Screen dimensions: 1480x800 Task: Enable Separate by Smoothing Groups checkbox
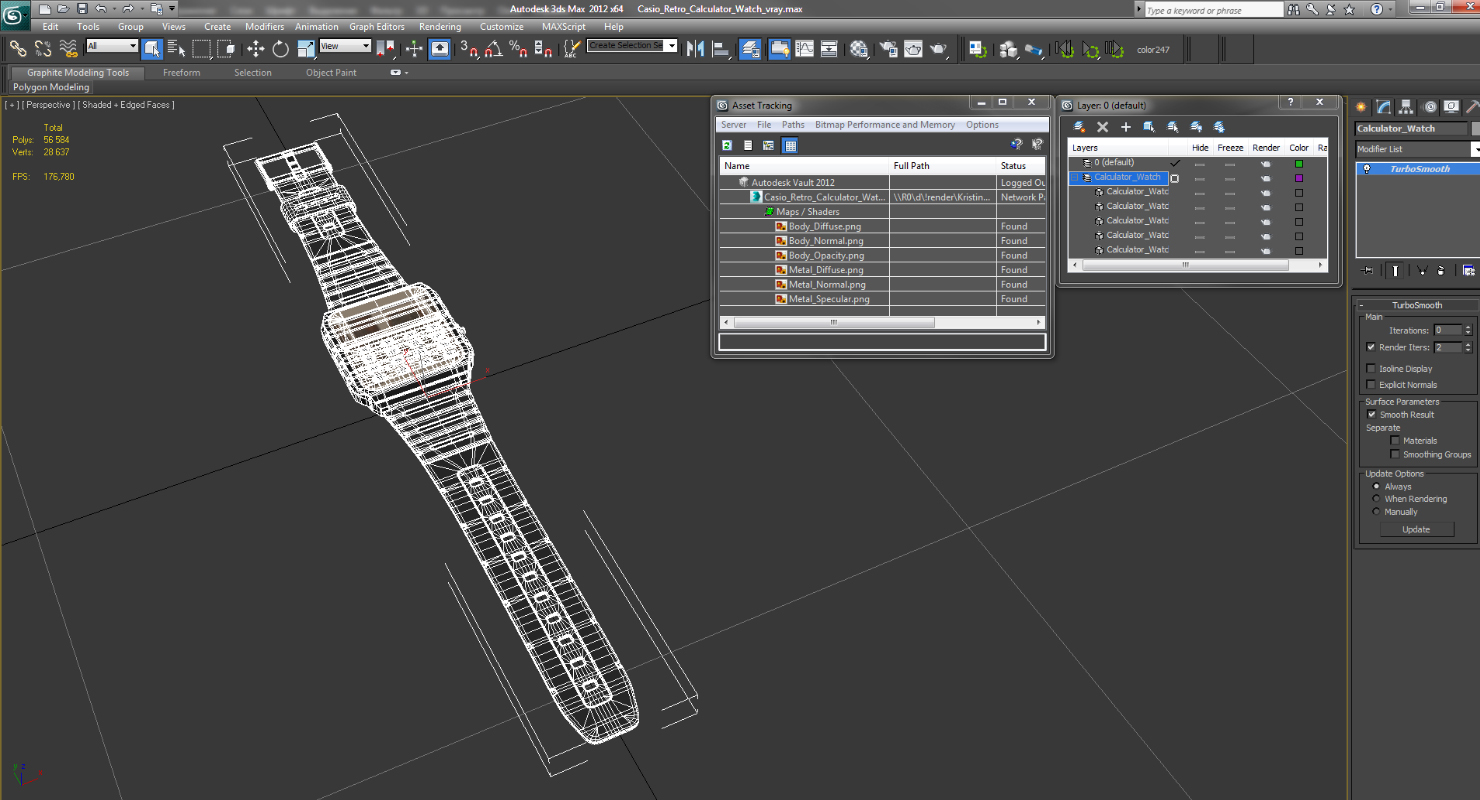pos(1395,454)
